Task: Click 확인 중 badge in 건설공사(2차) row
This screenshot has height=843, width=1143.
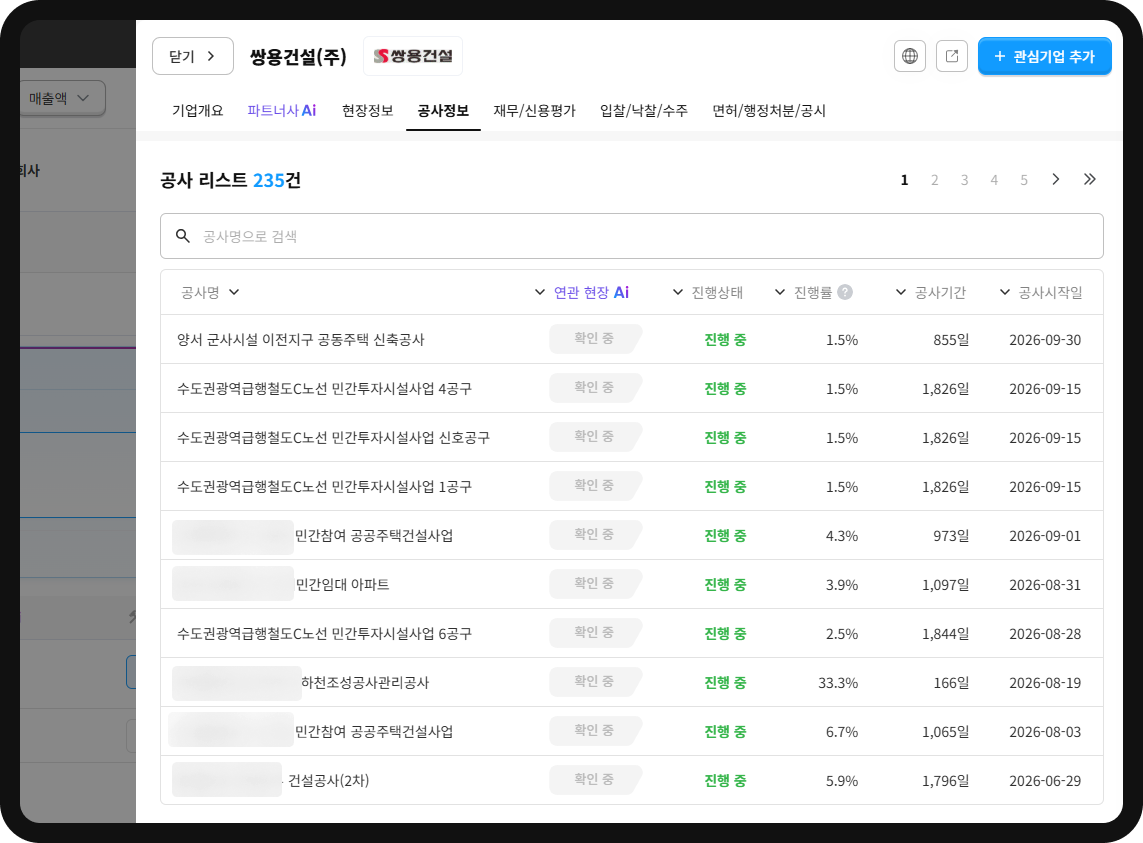Action: pos(595,779)
